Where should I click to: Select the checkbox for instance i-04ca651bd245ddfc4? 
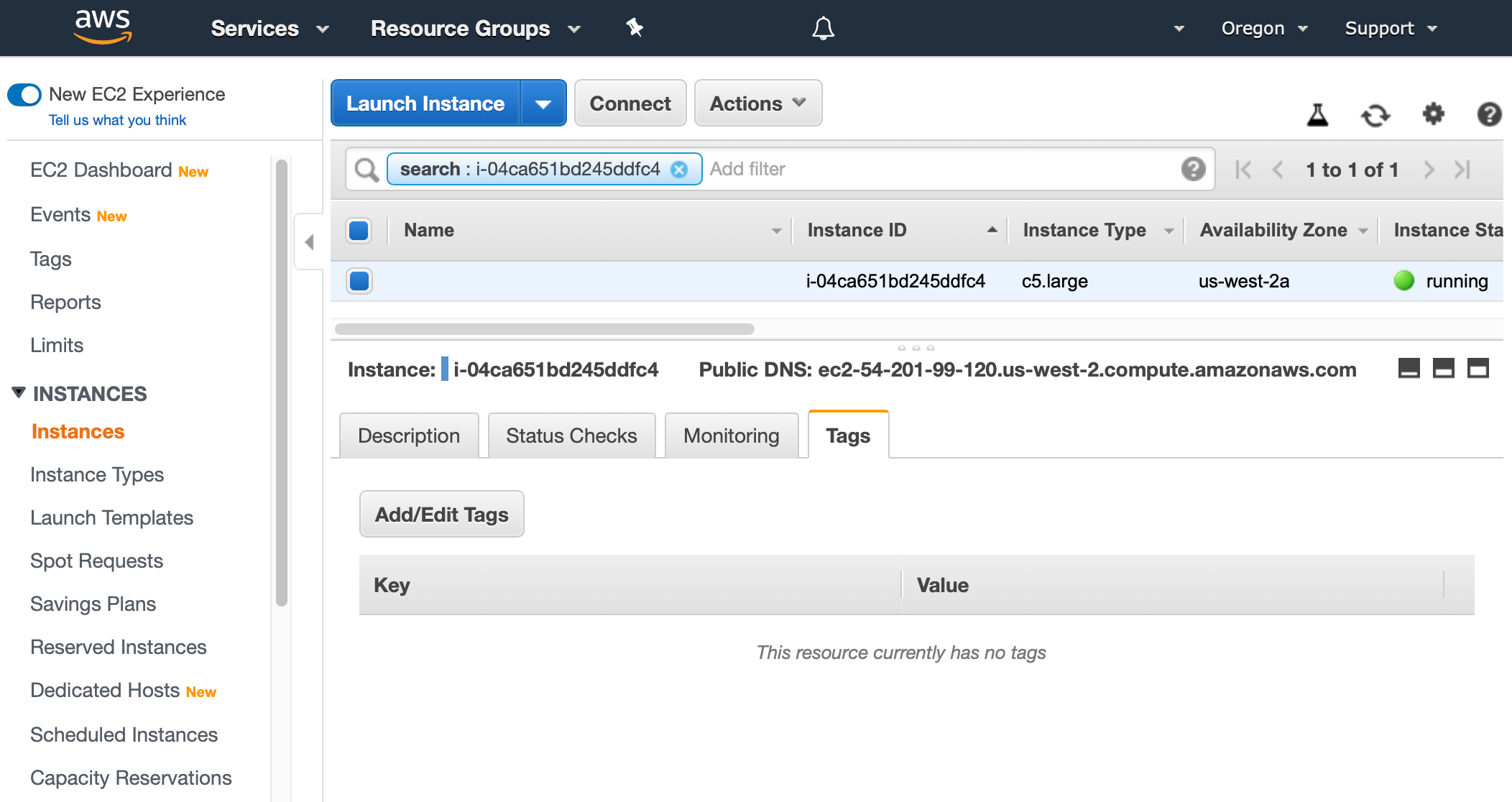[x=359, y=281]
